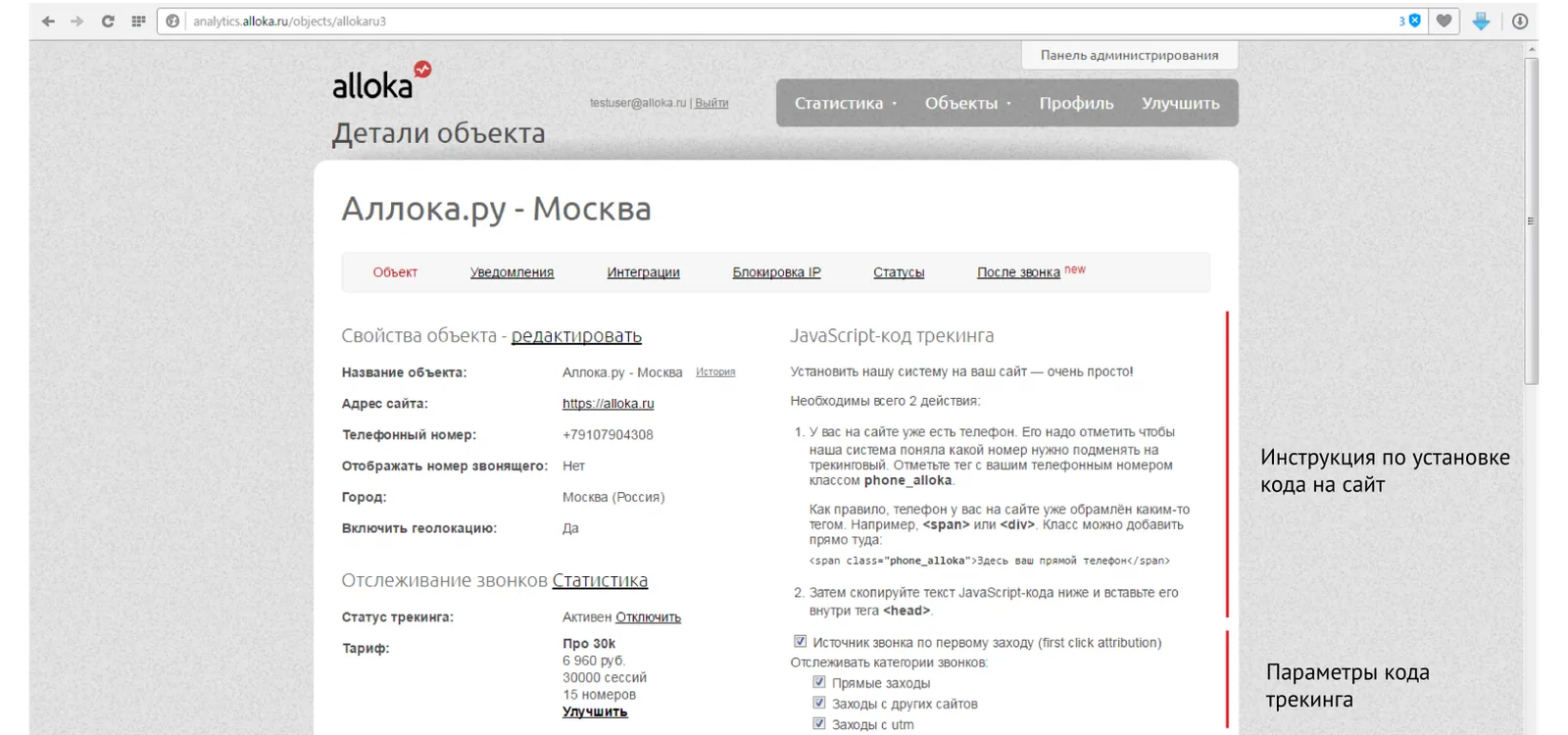The width and height of the screenshot is (1568, 735).
Task: Uncheck Заходы с других сайтов
Action: 819,703
